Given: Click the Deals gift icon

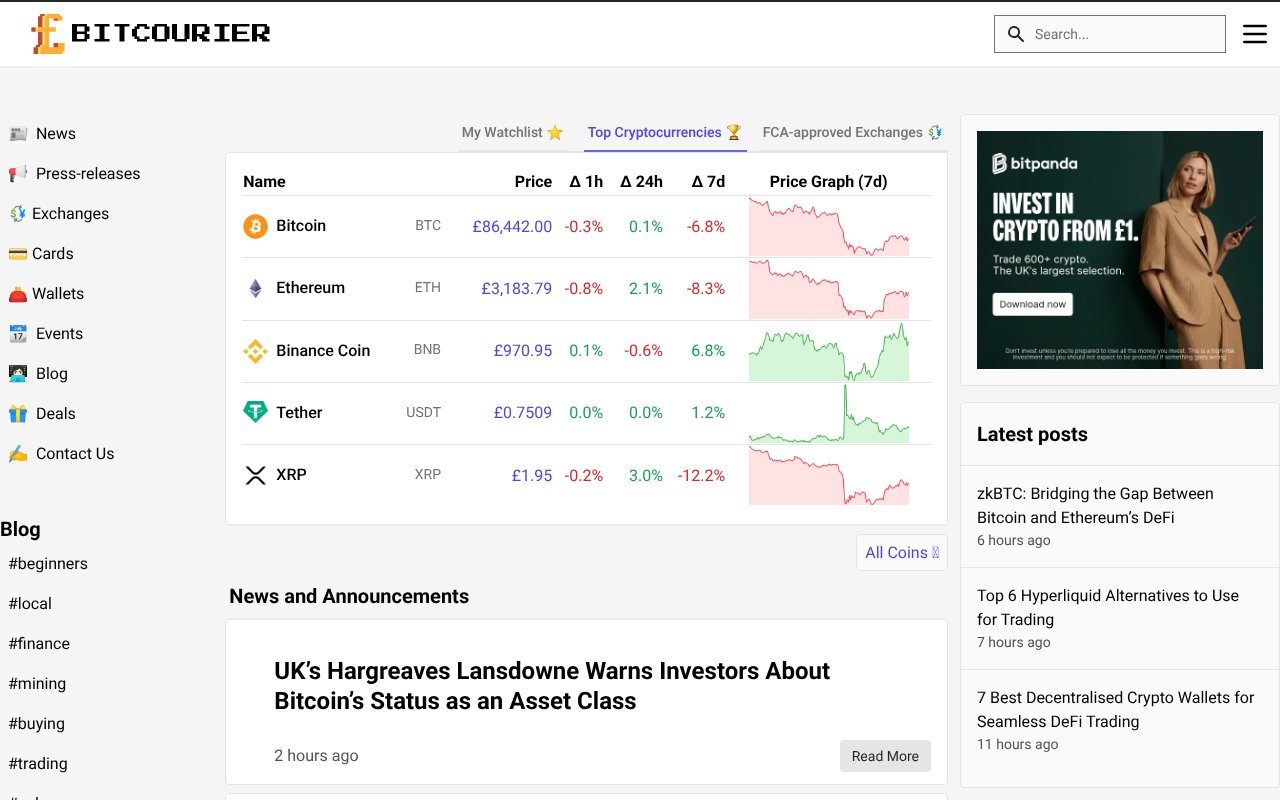Looking at the screenshot, I should pyautogui.click(x=18, y=413).
